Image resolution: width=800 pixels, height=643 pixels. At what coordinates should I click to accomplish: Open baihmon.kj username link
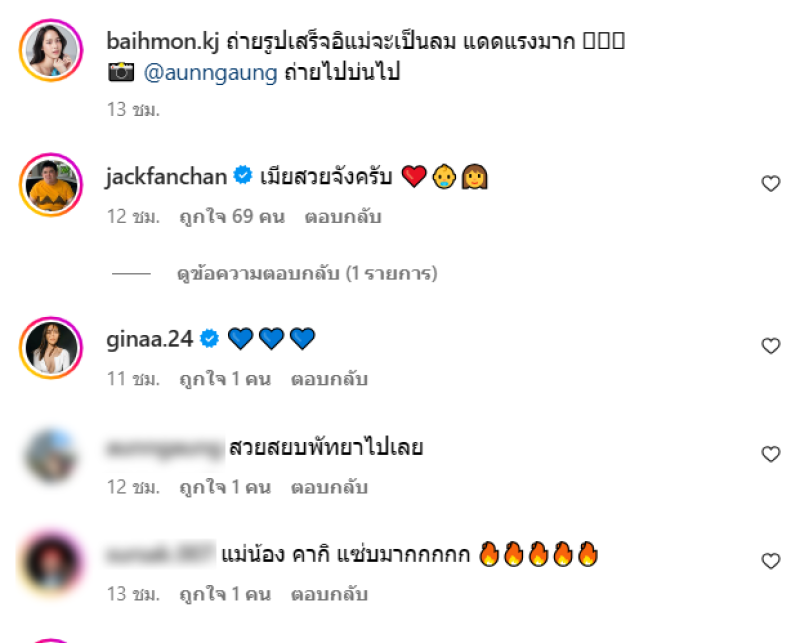pos(163,41)
